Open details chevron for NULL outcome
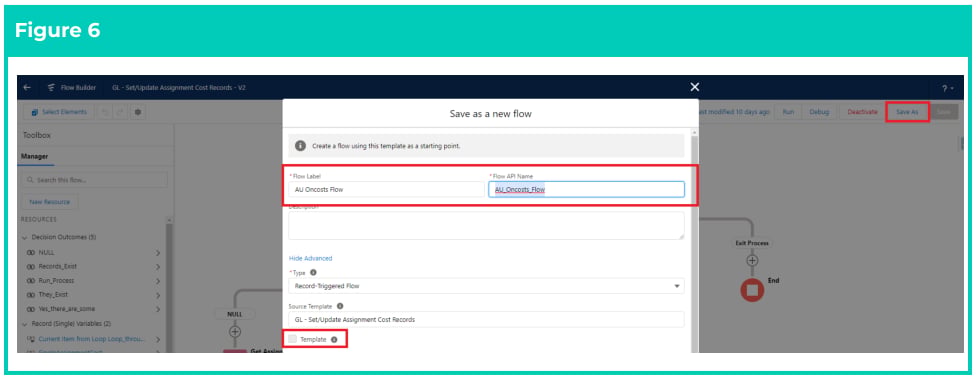976x379 pixels. [158, 253]
